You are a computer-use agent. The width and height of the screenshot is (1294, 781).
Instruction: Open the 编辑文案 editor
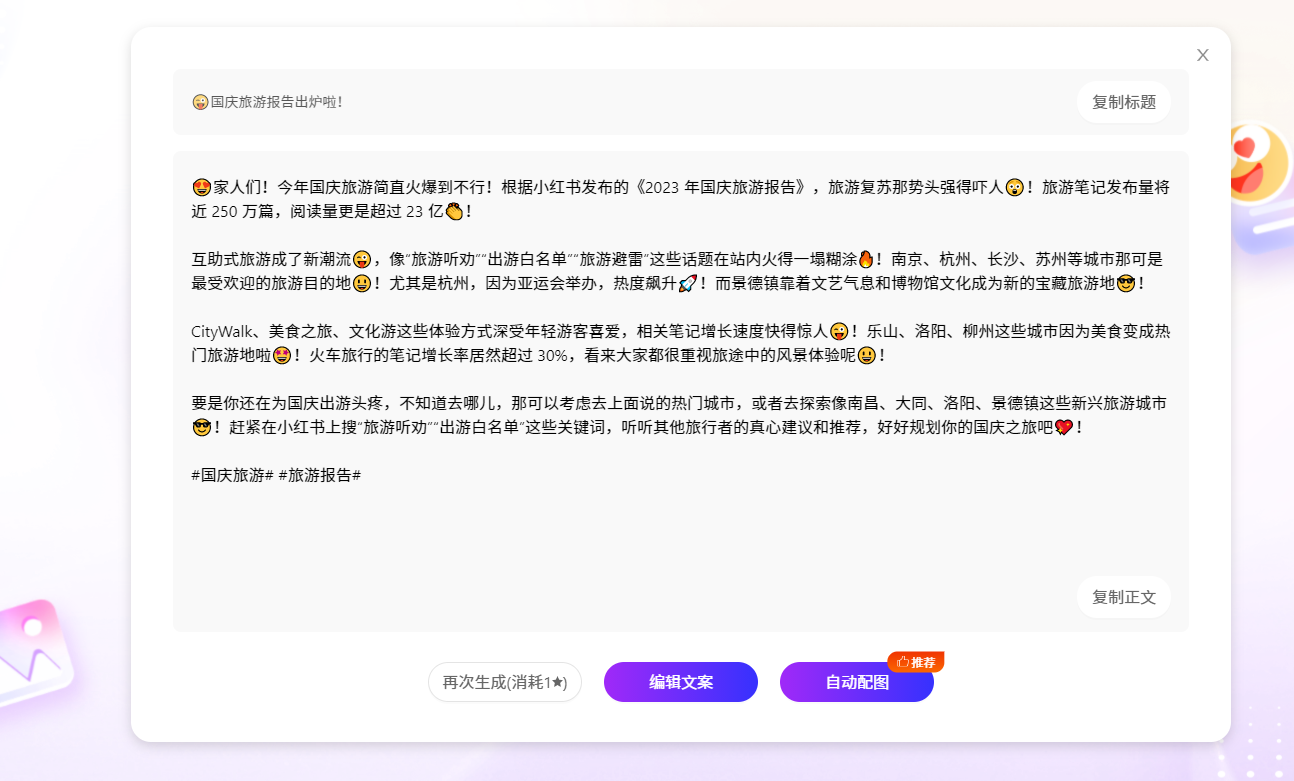coord(680,682)
